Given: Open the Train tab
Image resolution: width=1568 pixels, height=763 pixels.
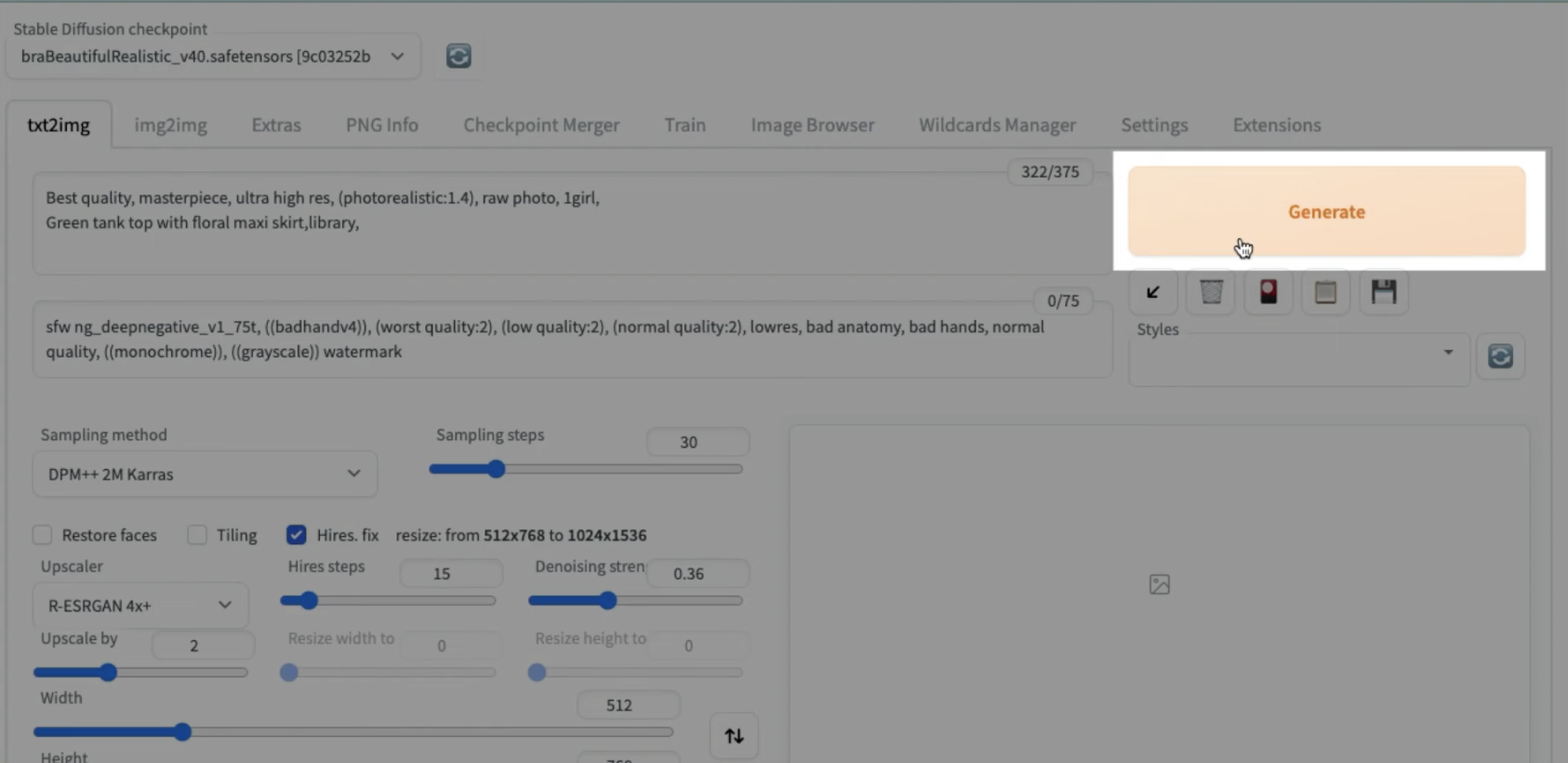Looking at the screenshot, I should pos(684,125).
